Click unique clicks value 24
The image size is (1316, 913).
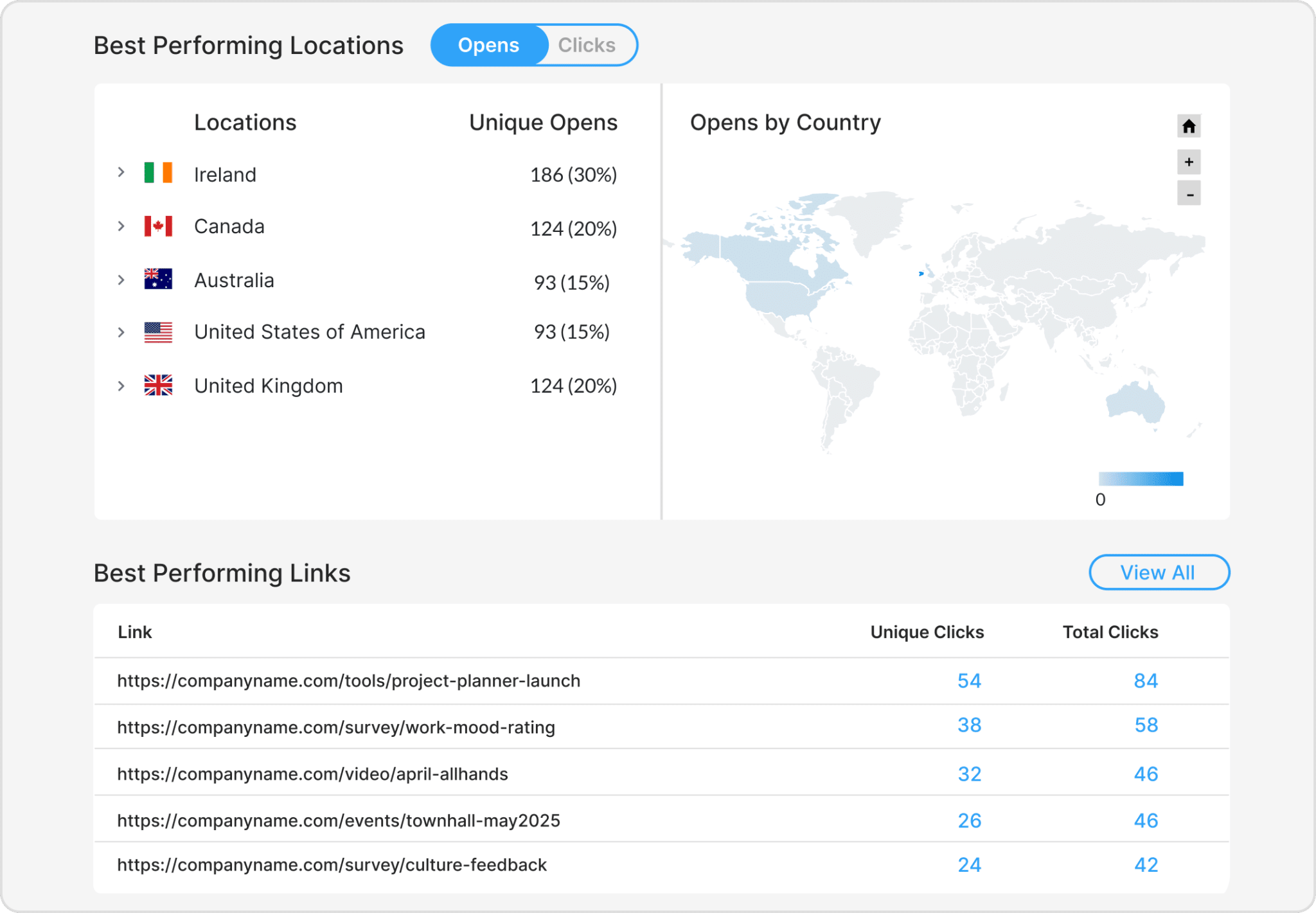(969, 865)
